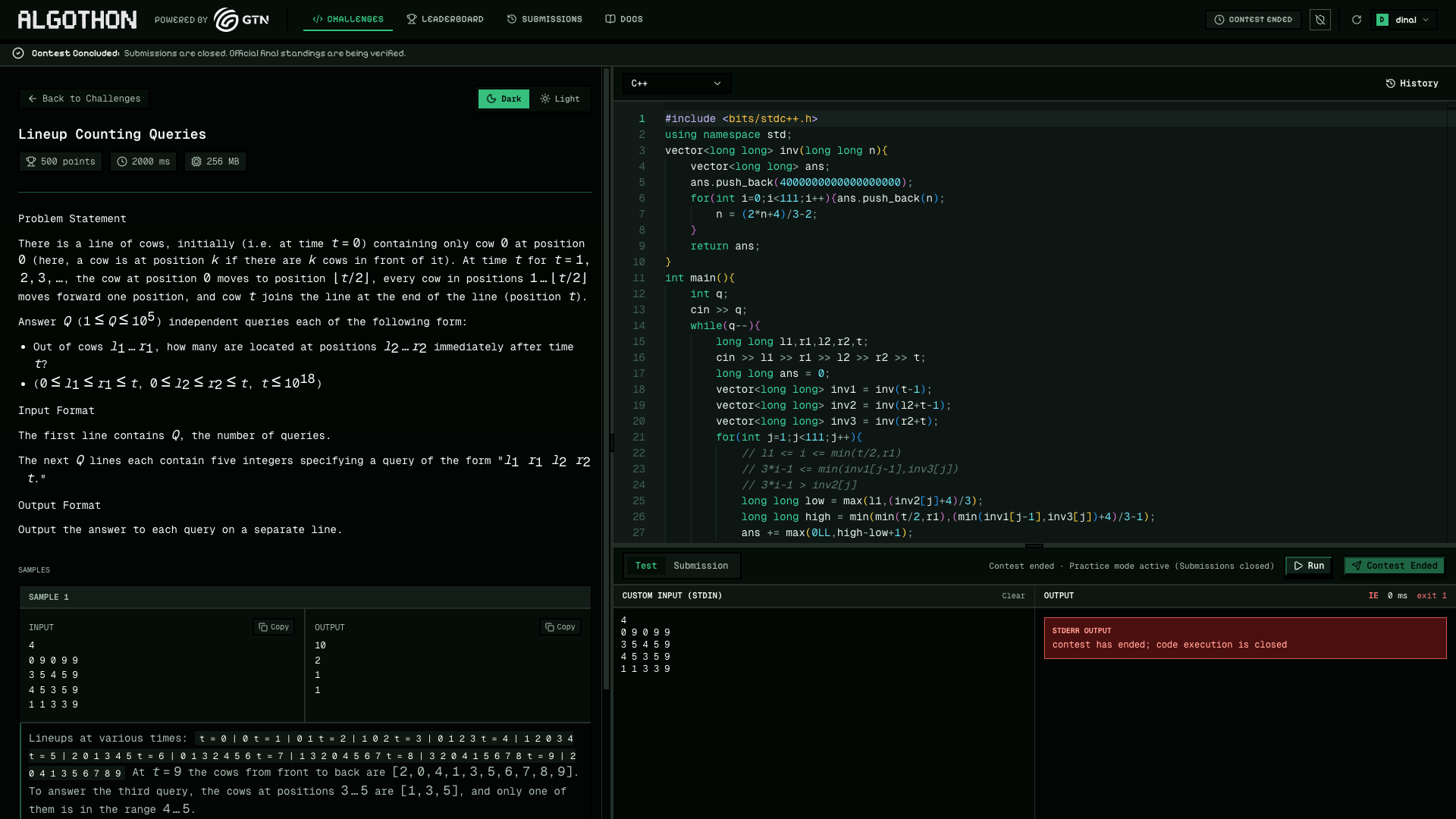Click the GTN logo in header

(x=241, y=20)
